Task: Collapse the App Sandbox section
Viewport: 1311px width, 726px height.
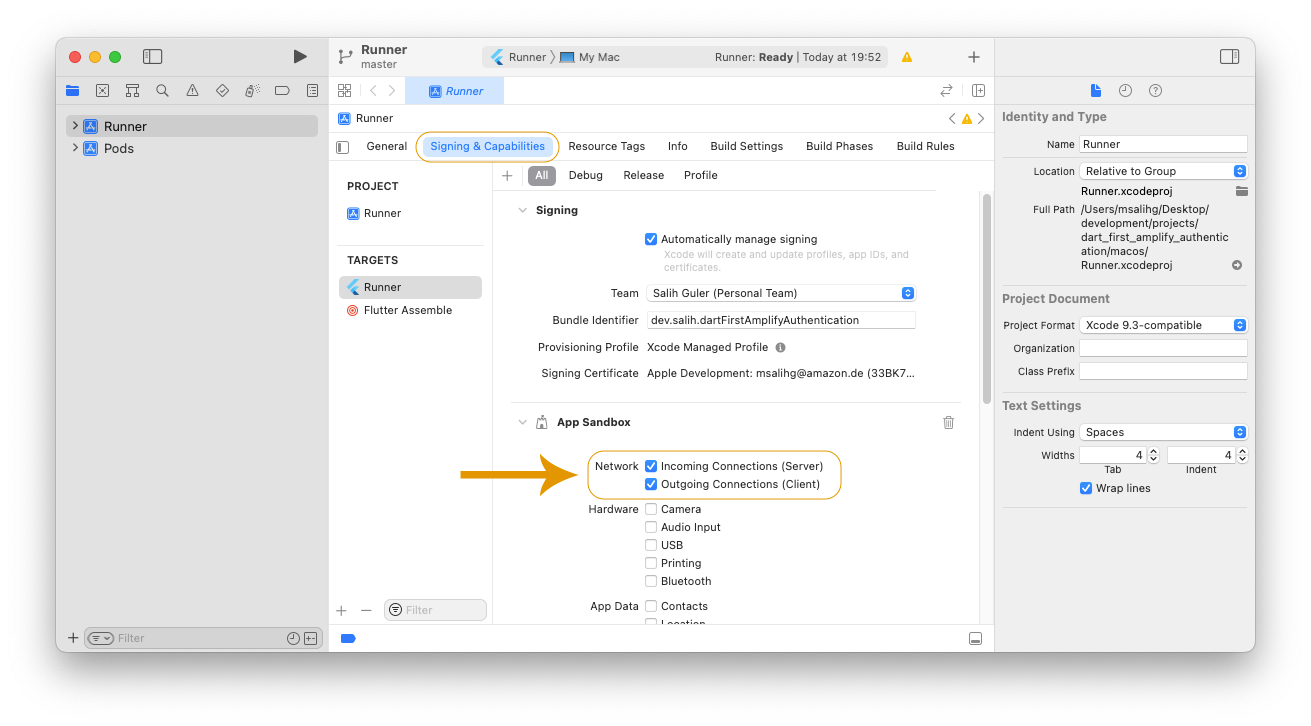Action: [x=522, y=422]
